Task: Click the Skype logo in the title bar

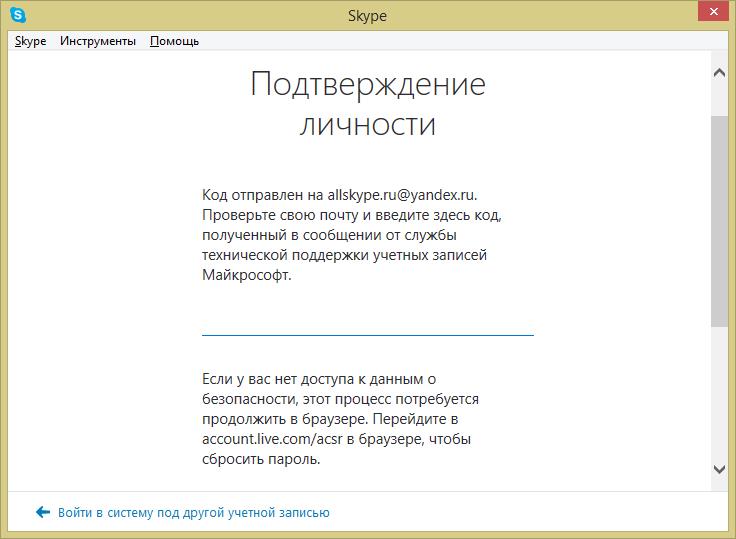Action: (17, 16)
